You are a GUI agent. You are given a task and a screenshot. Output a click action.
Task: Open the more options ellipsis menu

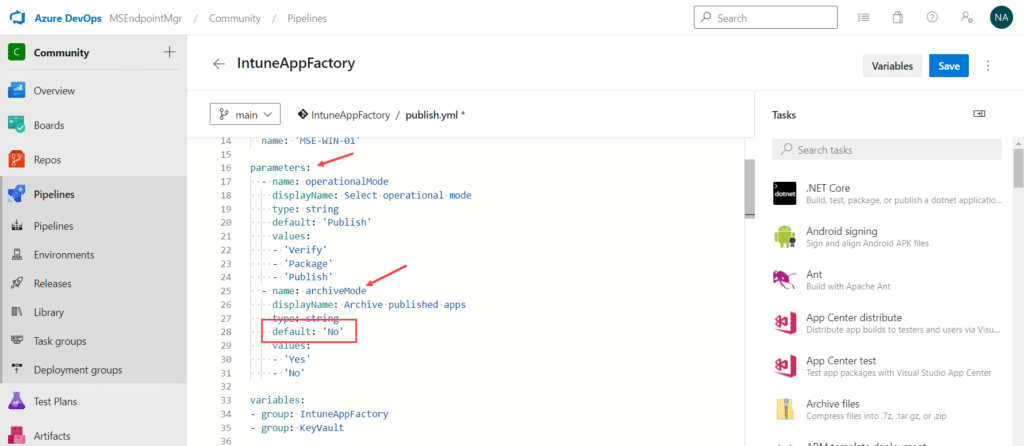click(988, 66)
